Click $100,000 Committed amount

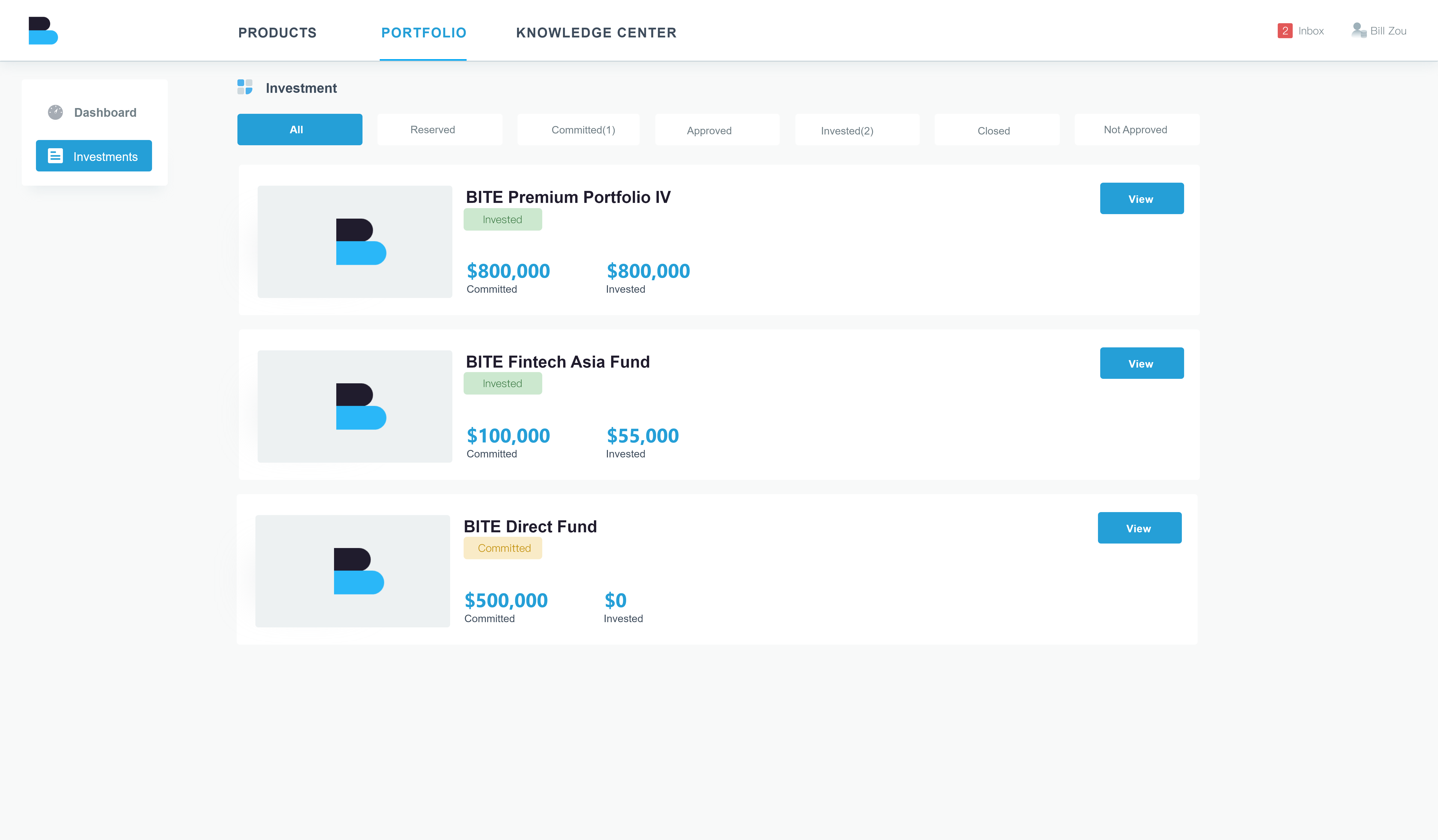509,436
